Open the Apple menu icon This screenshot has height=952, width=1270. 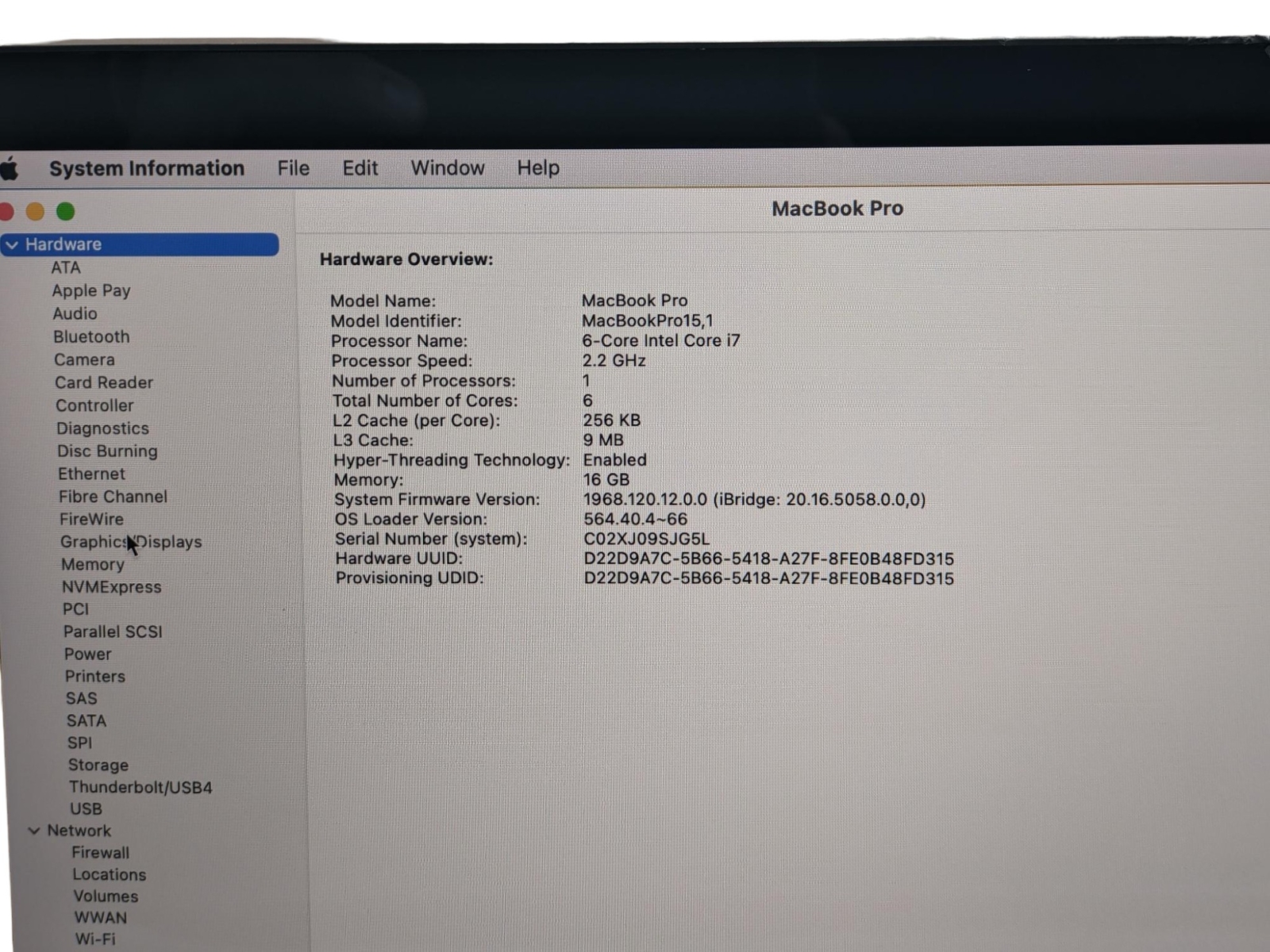[10, 169]
